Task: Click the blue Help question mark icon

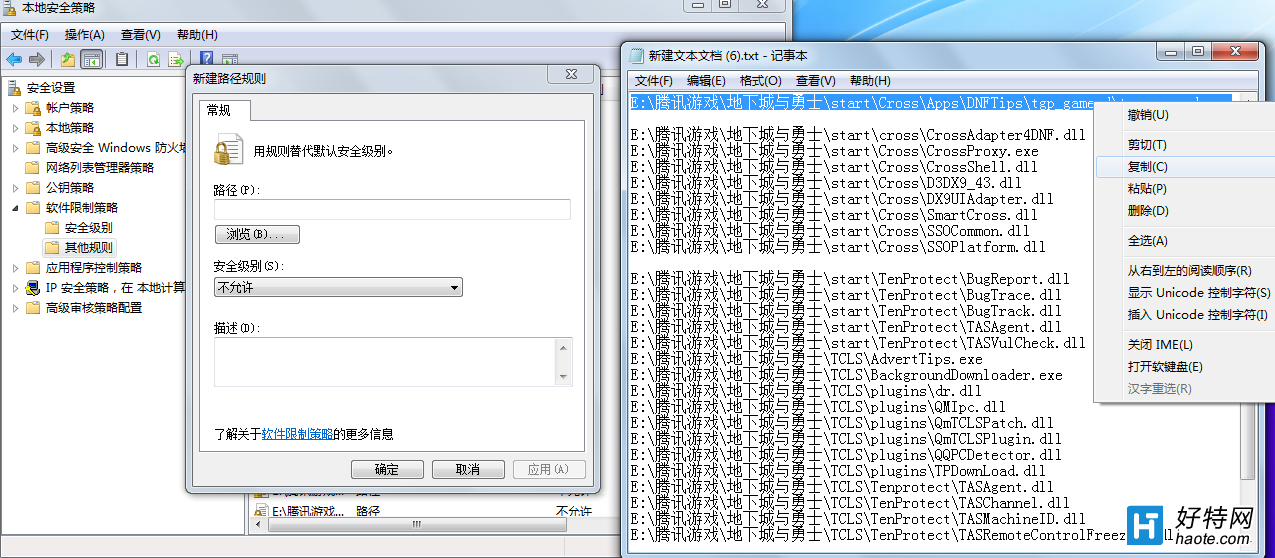Action: point(206,59)
